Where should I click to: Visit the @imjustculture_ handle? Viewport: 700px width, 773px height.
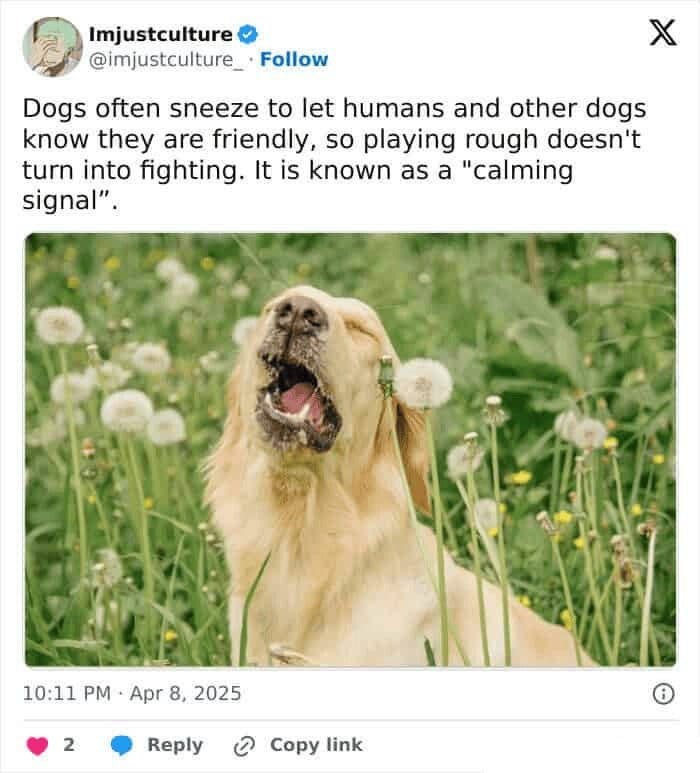coord(166,60)
